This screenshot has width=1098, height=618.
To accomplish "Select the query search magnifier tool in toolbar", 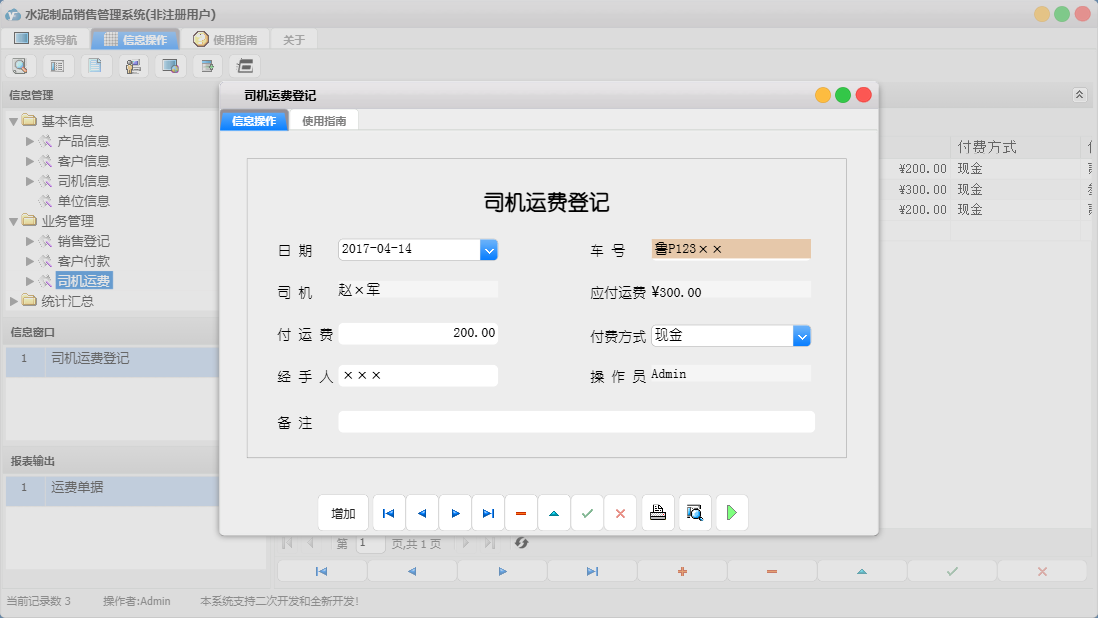I will 20,65.
